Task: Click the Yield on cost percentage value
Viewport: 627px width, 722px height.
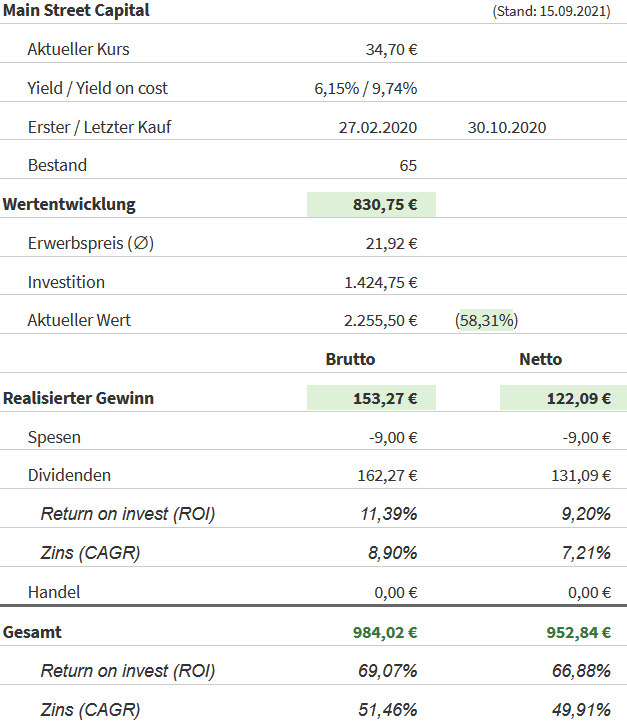Action: [x=395, y=88]
